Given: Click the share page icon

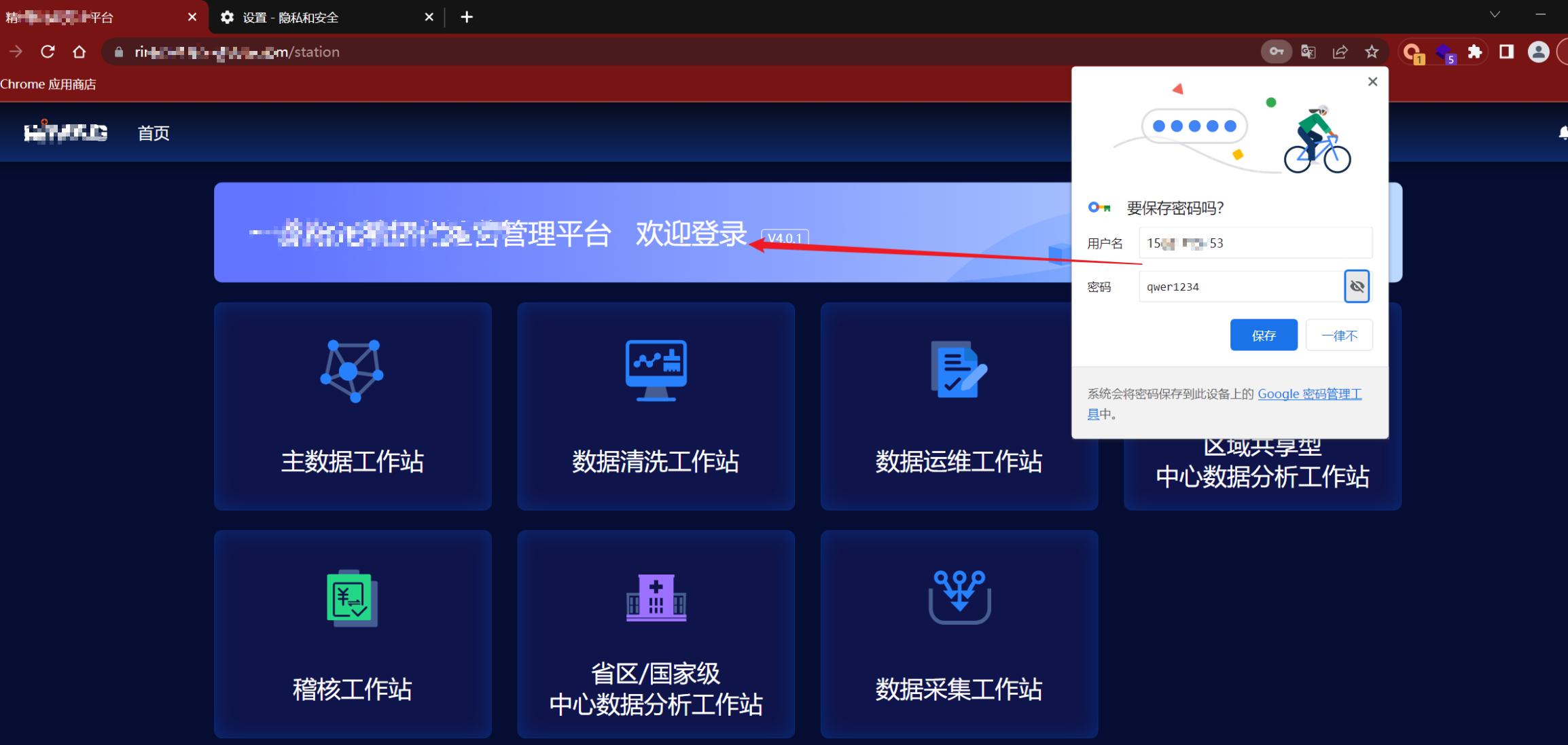Looking at the screenshot, I should click(1340, 52).
